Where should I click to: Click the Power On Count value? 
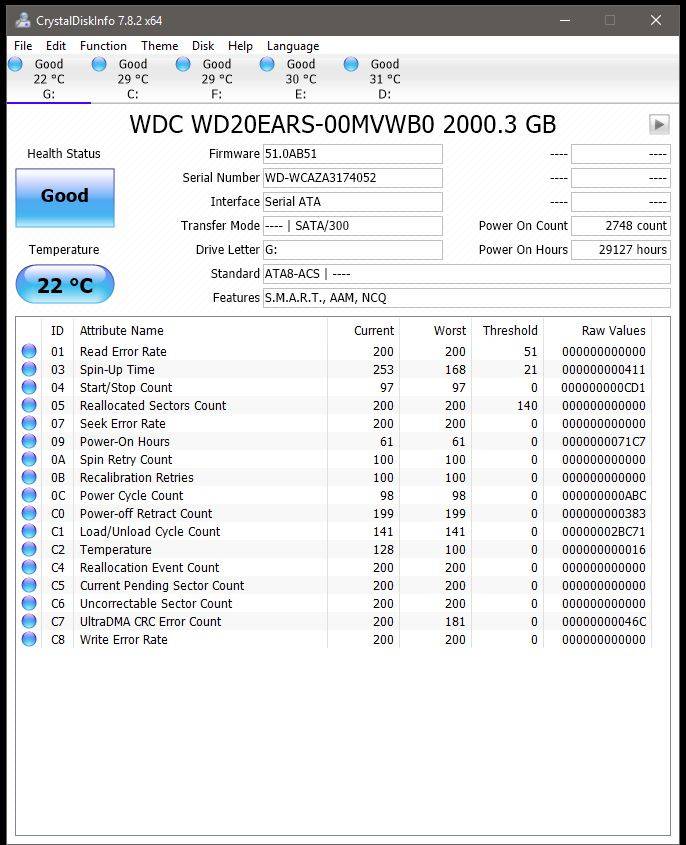(621, 226)
